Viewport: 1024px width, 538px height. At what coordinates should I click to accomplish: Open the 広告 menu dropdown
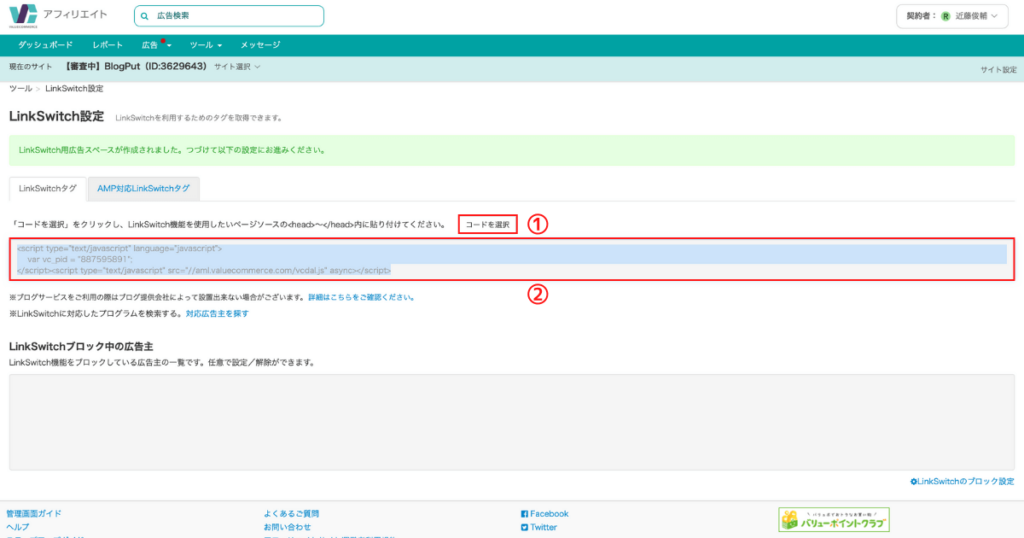pos(155,46)
